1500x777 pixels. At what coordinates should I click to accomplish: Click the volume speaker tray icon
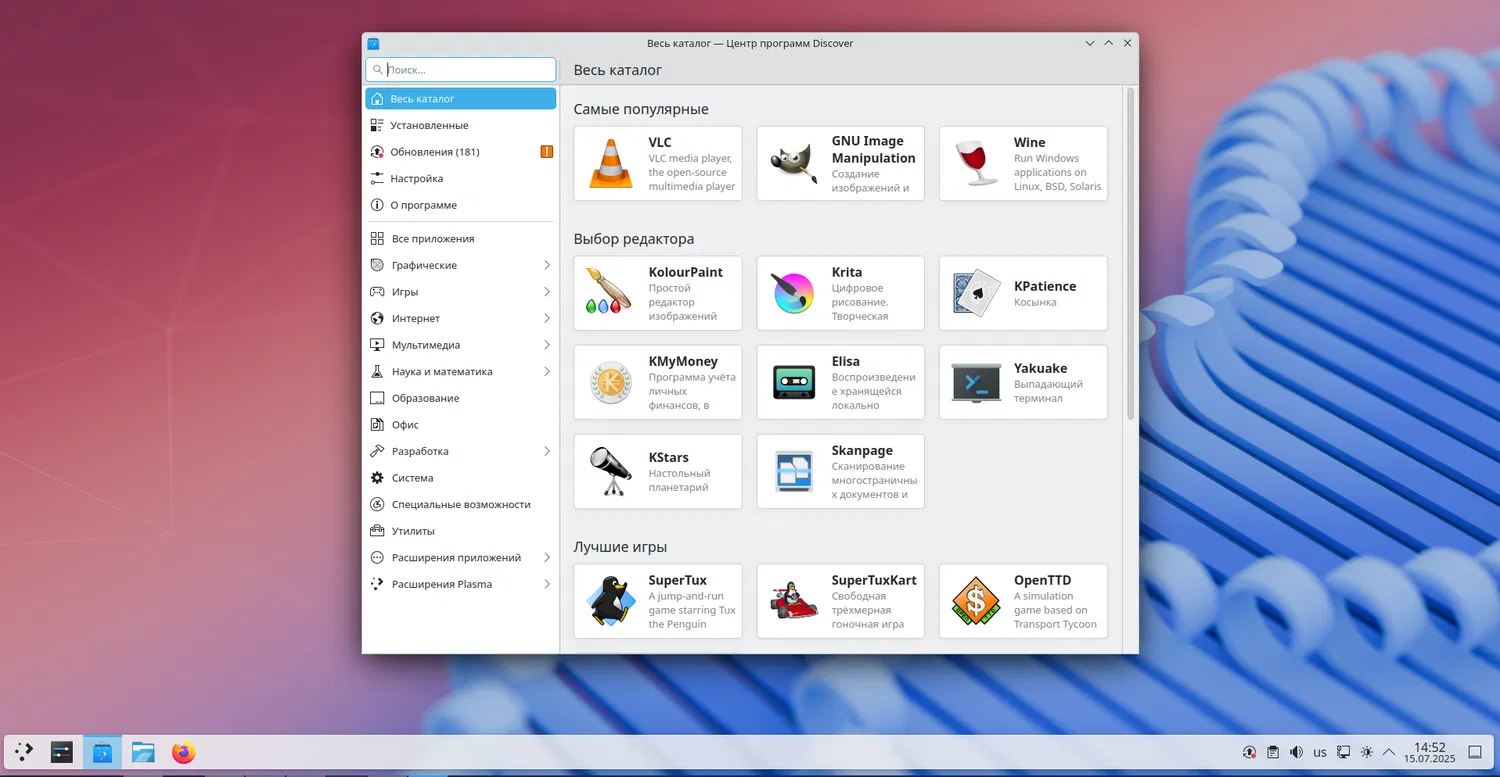[x=1296, y=752]
